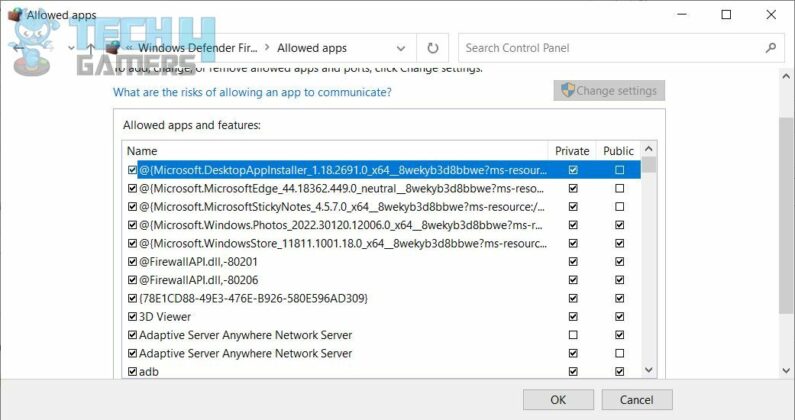Toggle Private for @FirewallAPI.dll,-80201
This screenshot has width=795, height=420.
573,261
